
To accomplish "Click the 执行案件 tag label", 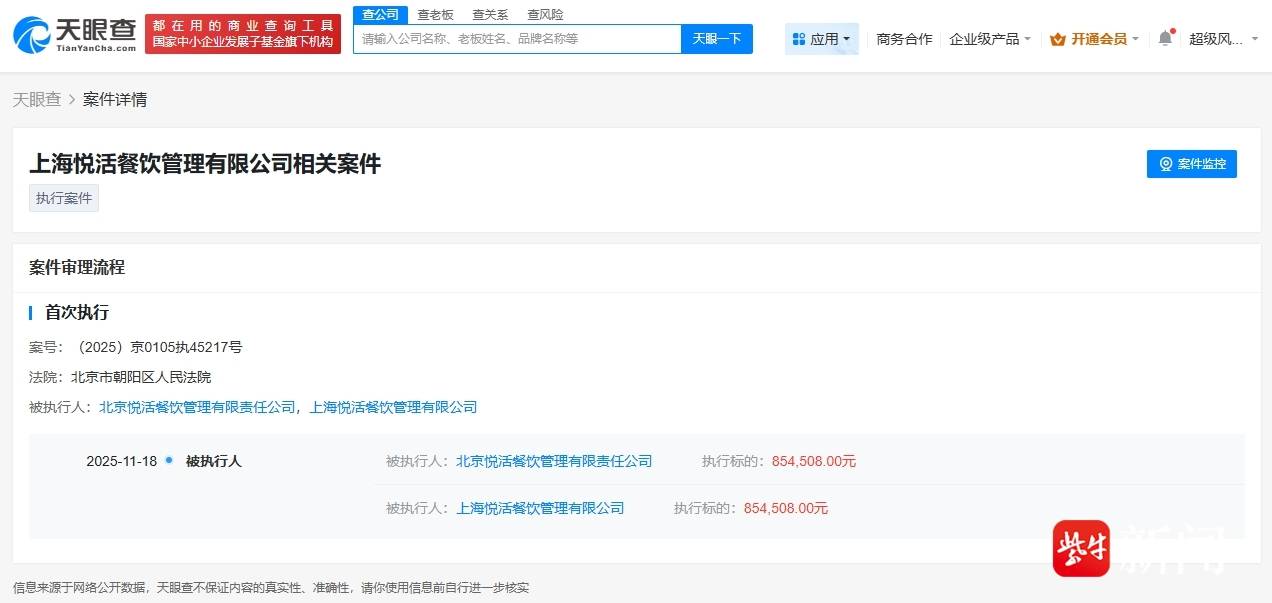I will coord(64,198).
